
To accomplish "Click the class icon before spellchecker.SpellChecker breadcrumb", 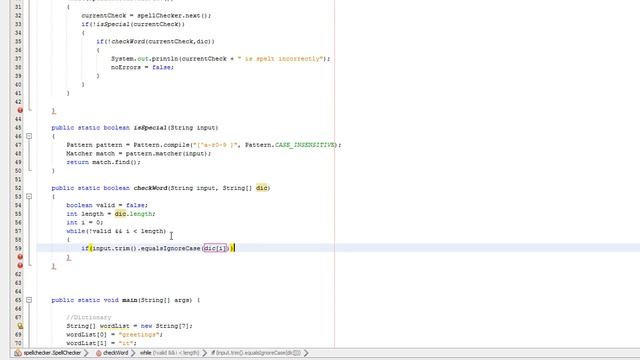I will 18,353.
